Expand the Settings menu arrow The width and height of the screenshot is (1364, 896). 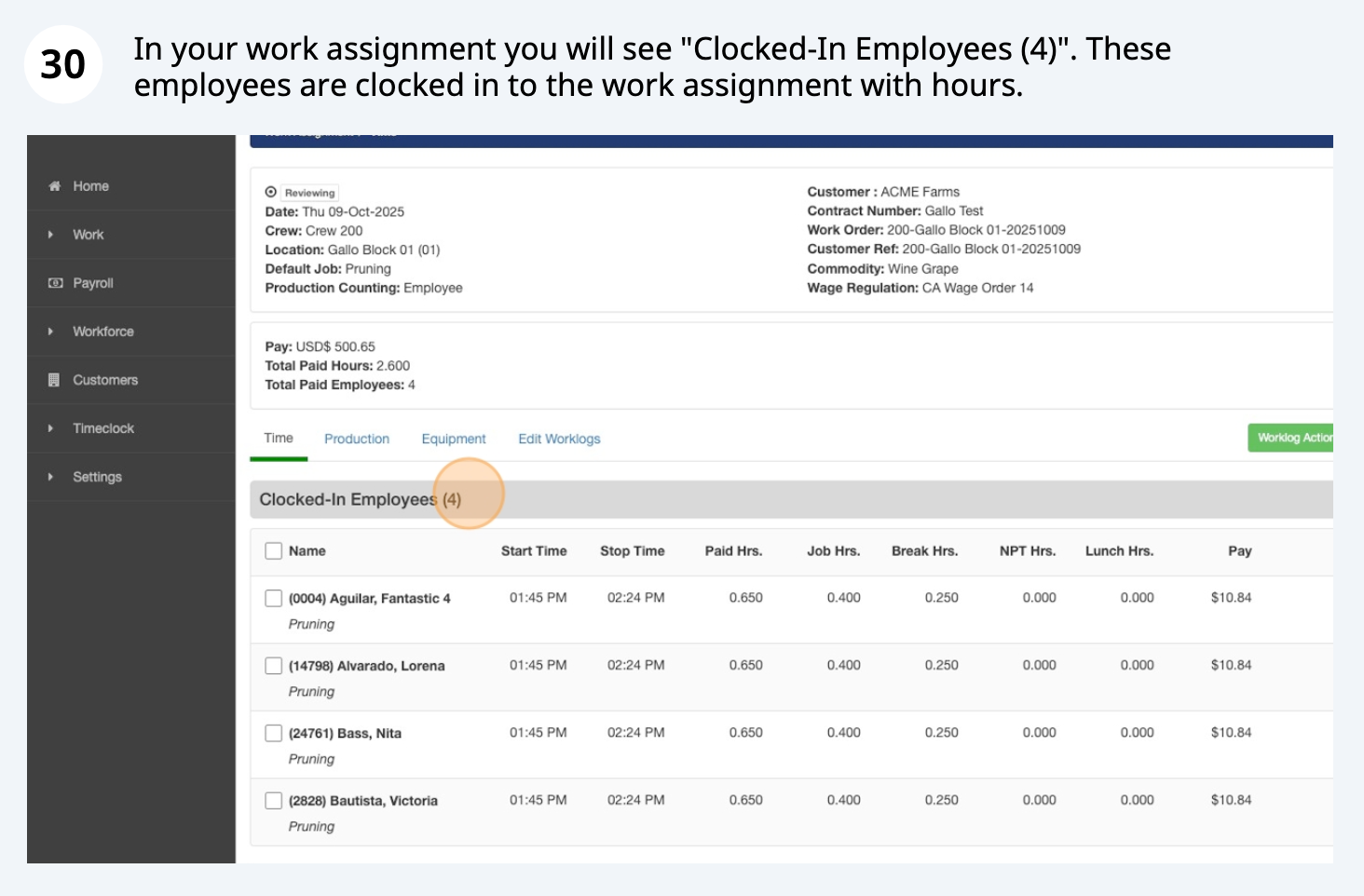tap(51, 477)
